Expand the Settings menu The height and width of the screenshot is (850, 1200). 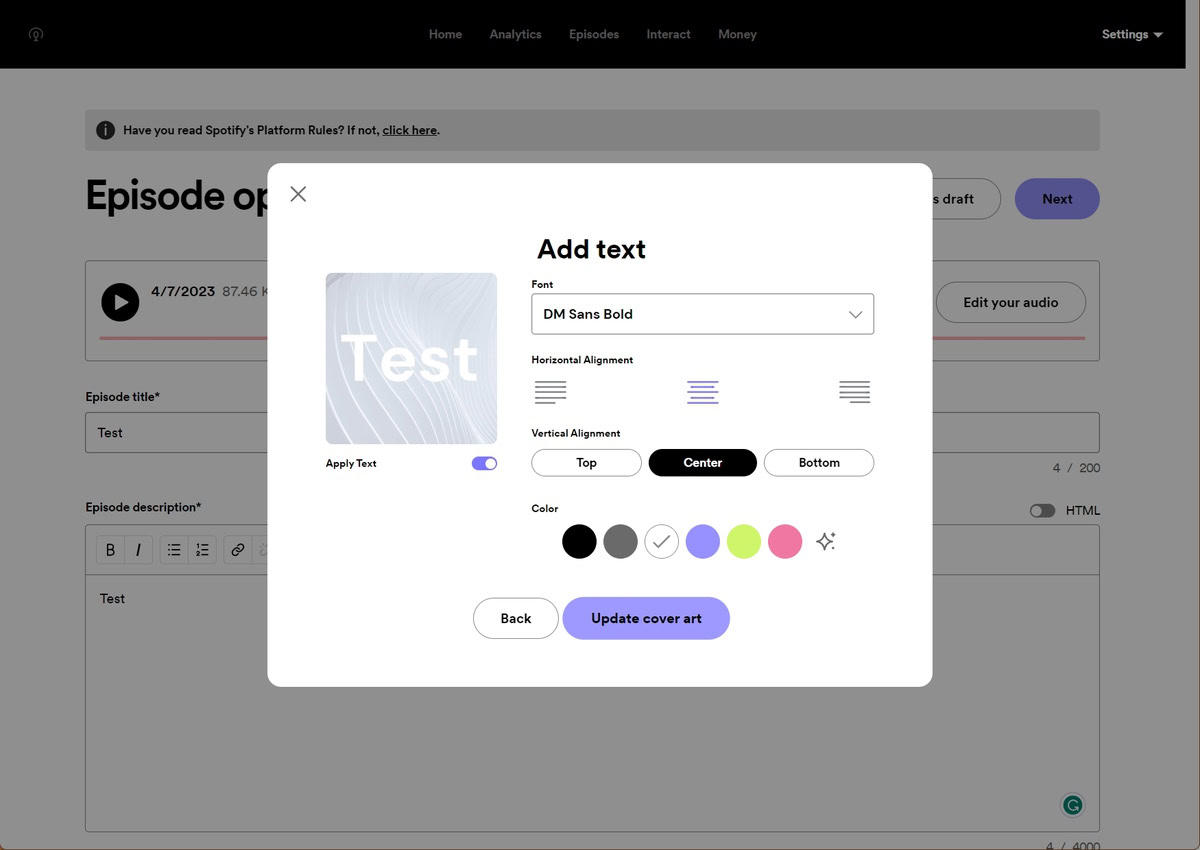pyautogui.click(x=1132, y=34)
